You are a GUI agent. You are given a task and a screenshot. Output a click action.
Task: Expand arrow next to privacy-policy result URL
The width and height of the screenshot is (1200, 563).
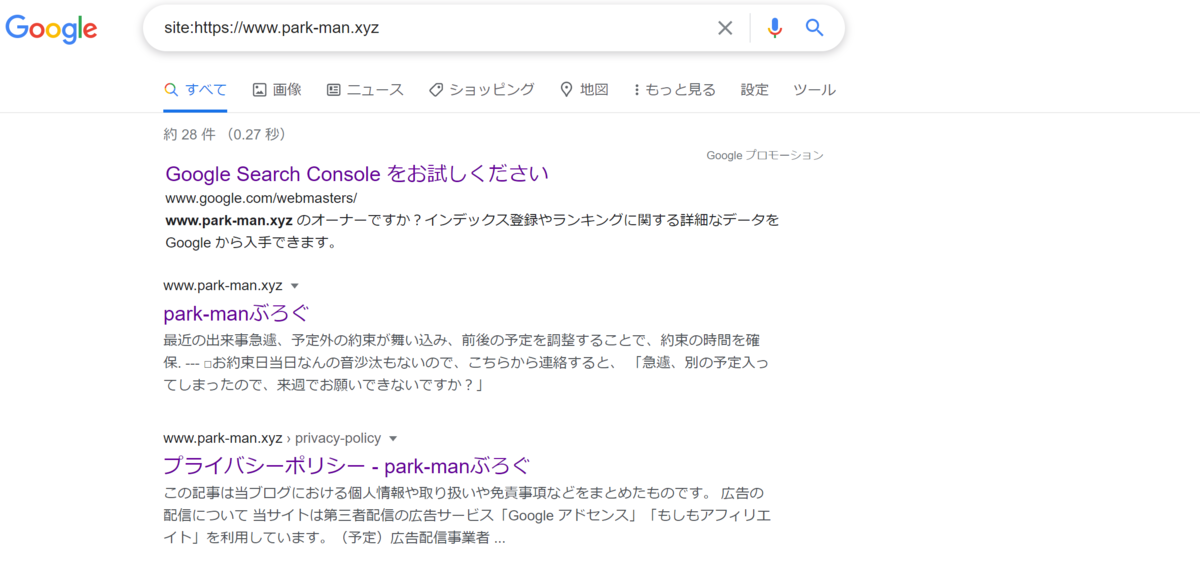[393, 438]
